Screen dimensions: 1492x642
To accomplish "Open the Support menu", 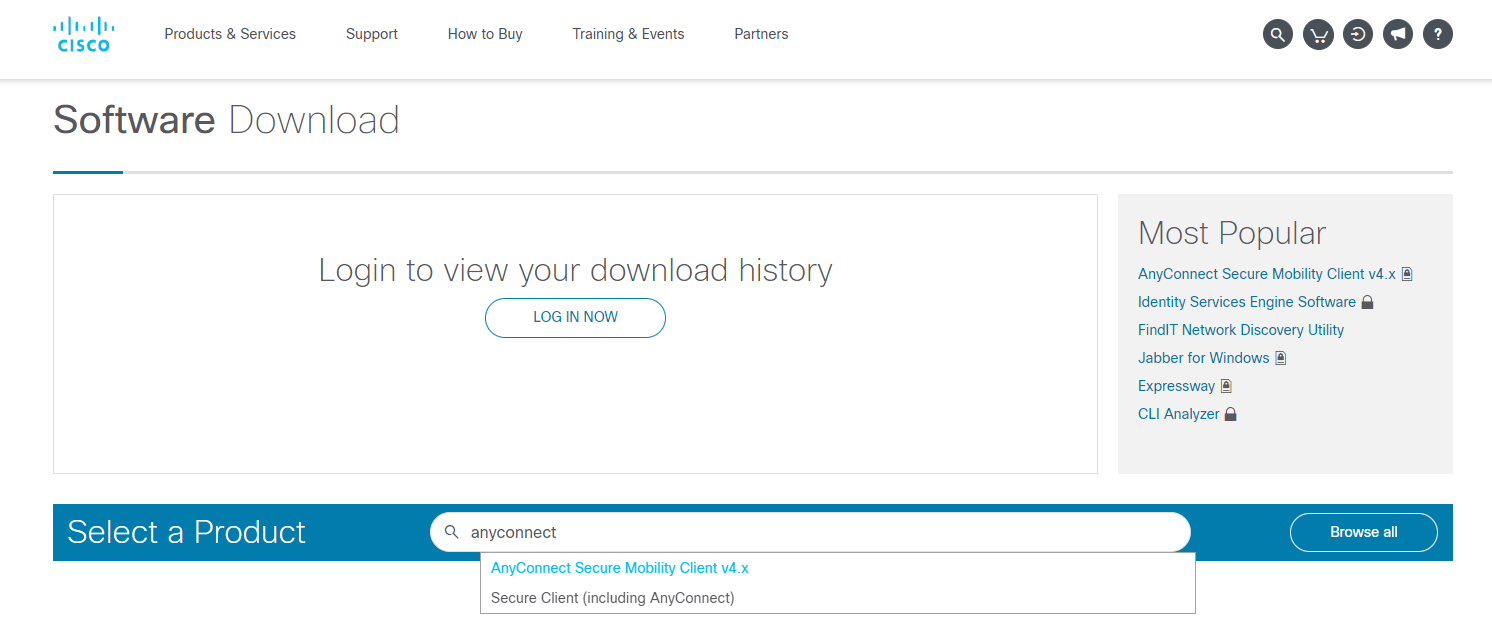I will pyautogui.click(x=372, y=34).
